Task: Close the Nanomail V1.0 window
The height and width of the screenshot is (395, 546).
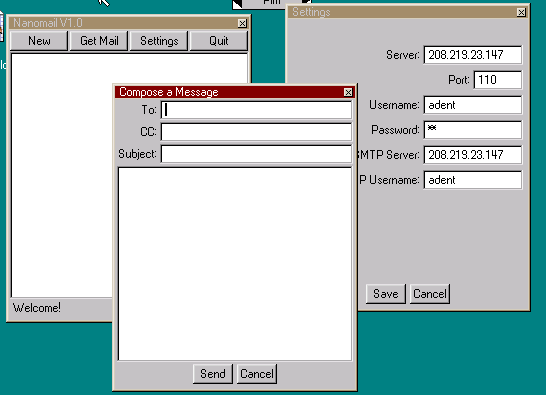Action: 242,23
